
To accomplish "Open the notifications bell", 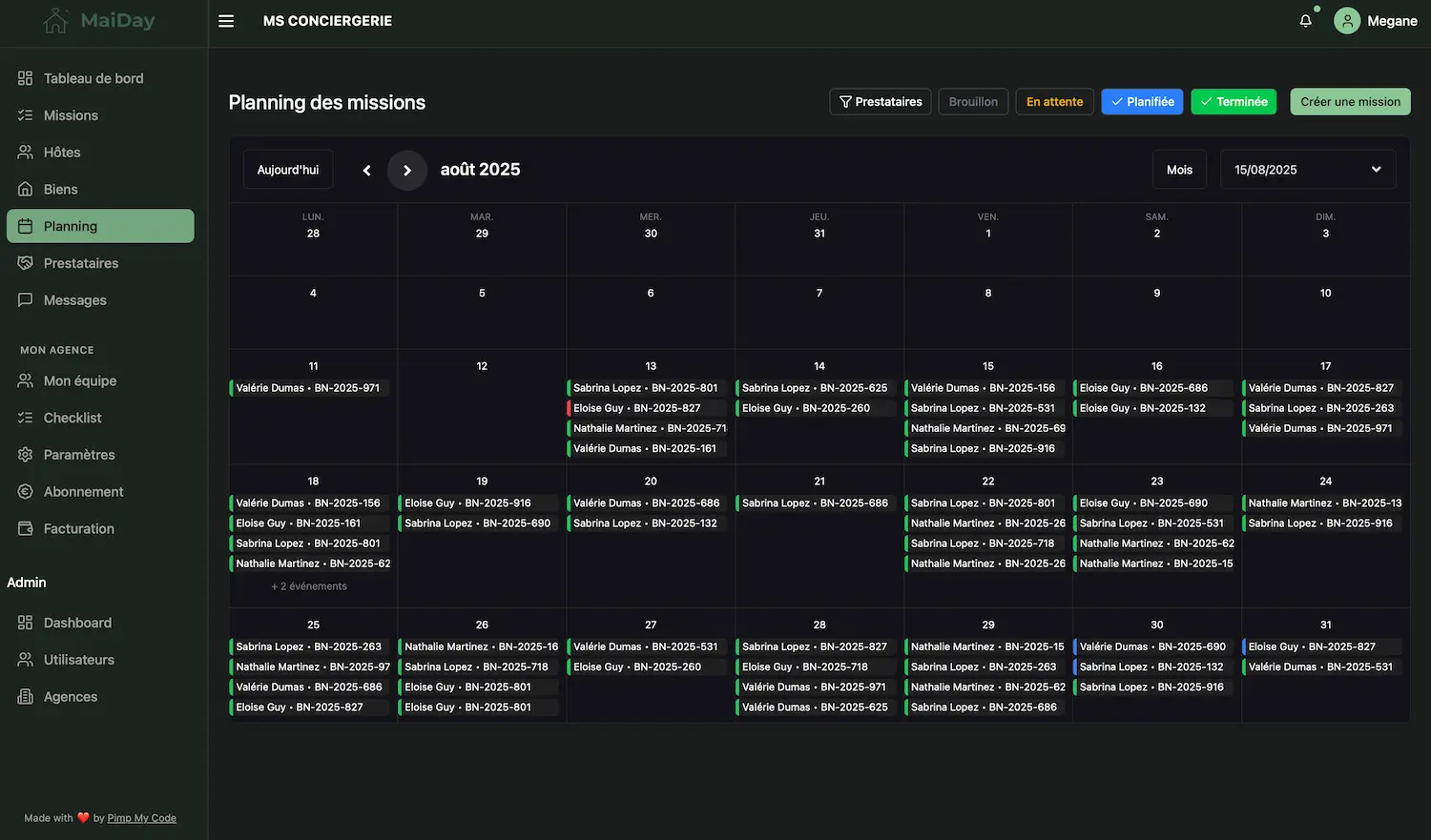I will coord(1305,21).
